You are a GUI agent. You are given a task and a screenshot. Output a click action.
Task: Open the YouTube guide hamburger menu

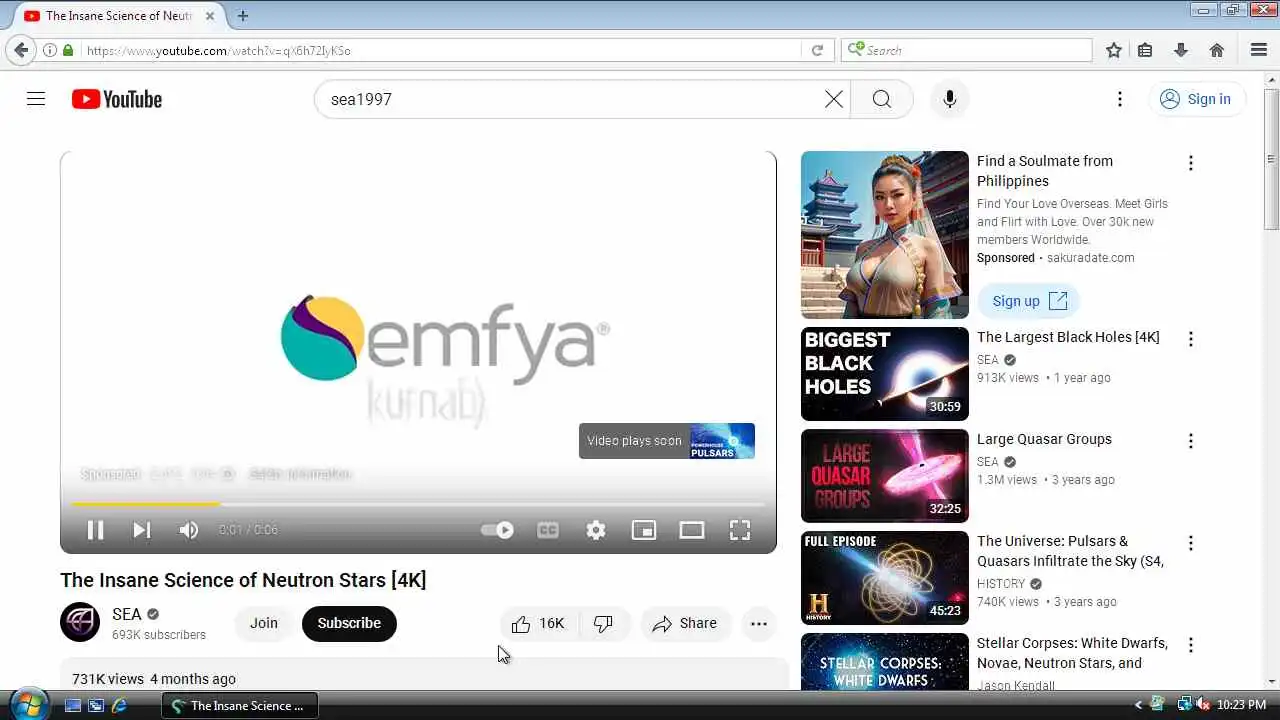point(36,99)
